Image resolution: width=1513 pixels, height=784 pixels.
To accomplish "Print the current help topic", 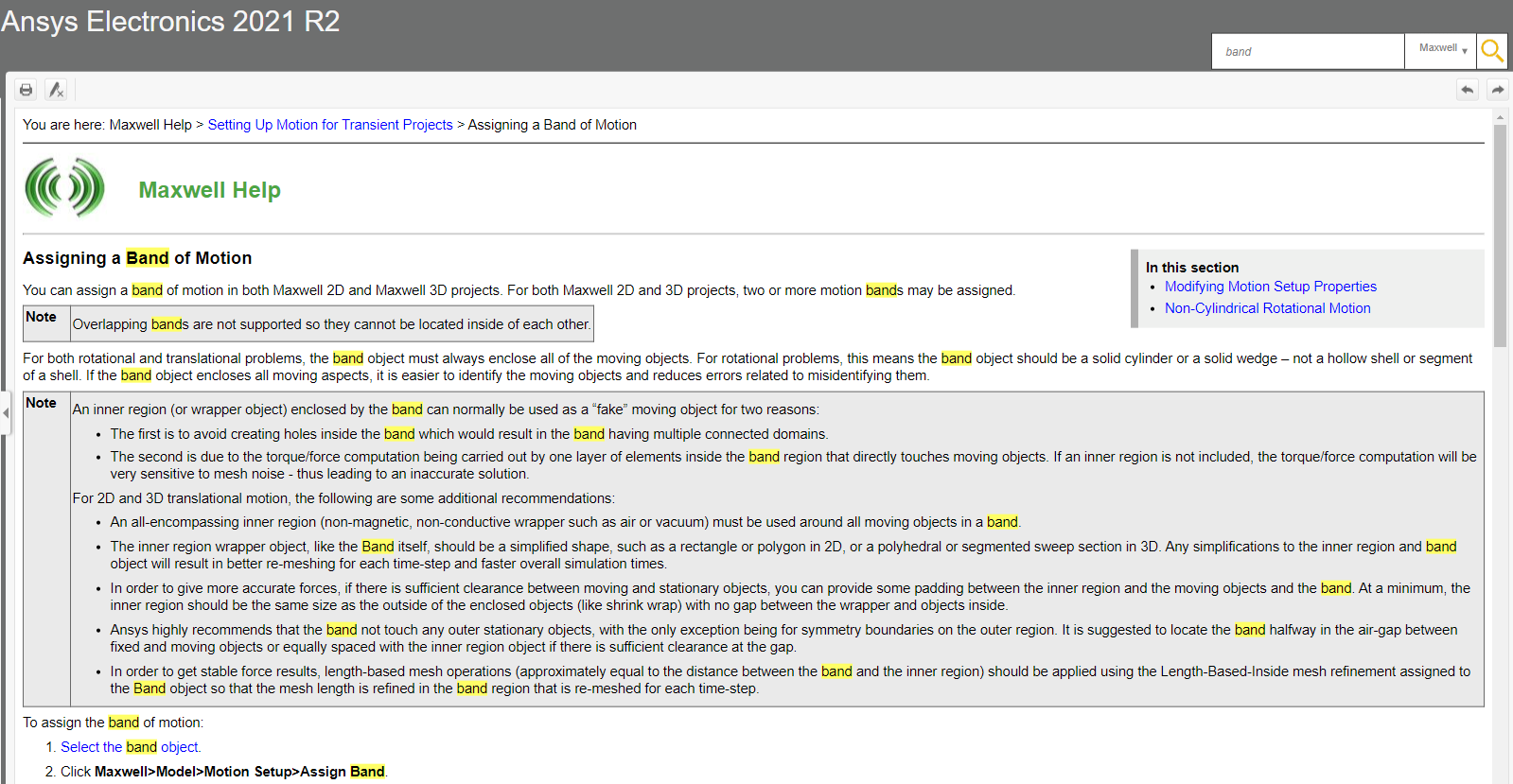I will [x=26, y=90].
